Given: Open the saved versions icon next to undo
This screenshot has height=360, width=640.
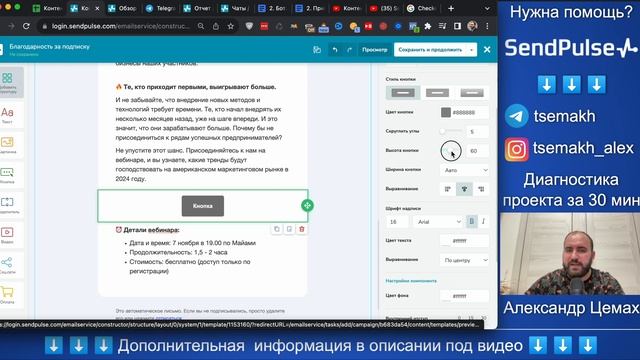Looking at the screenshot, I should 317,50.
